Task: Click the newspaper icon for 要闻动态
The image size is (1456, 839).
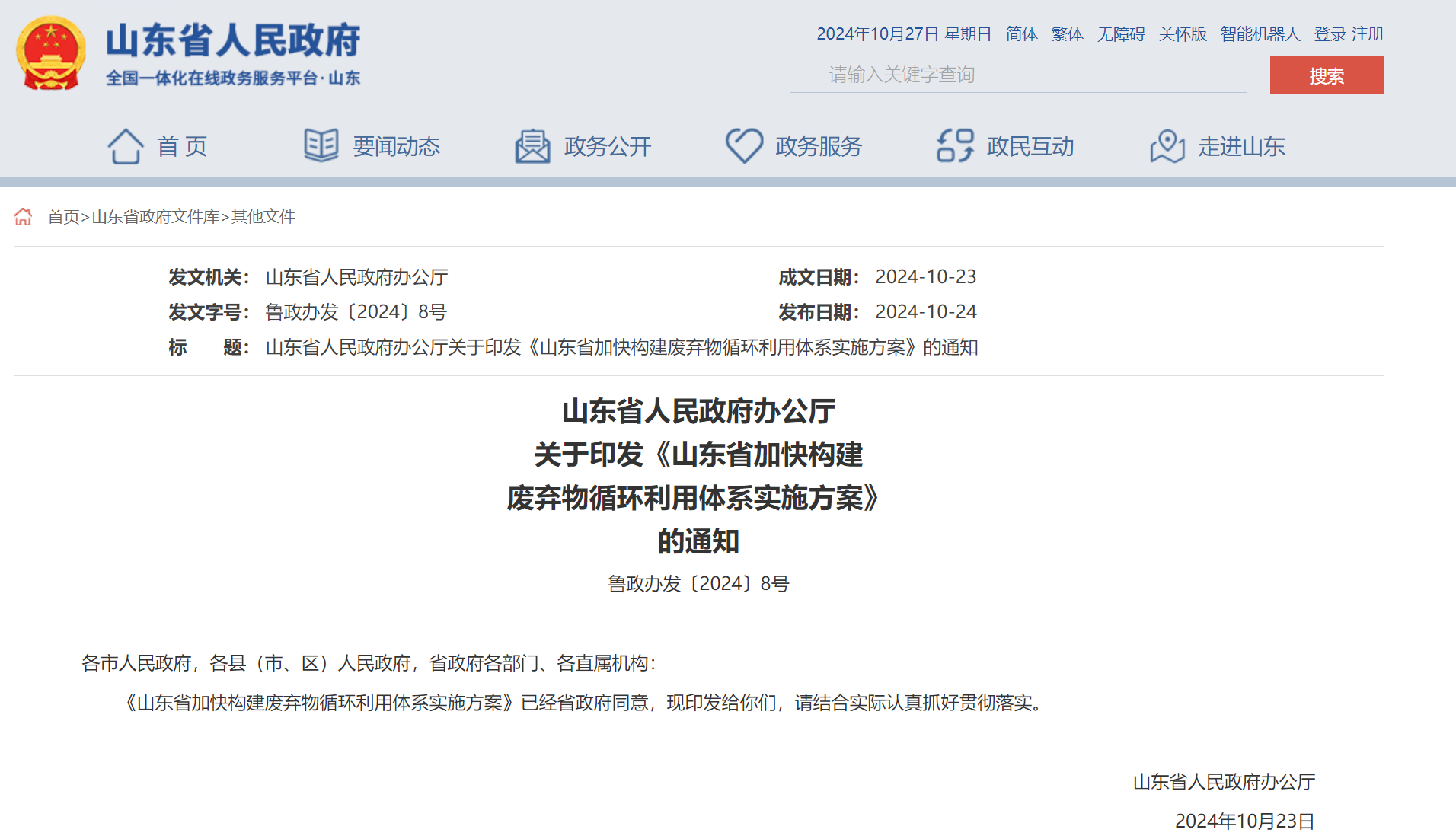Action: (321, 145)
